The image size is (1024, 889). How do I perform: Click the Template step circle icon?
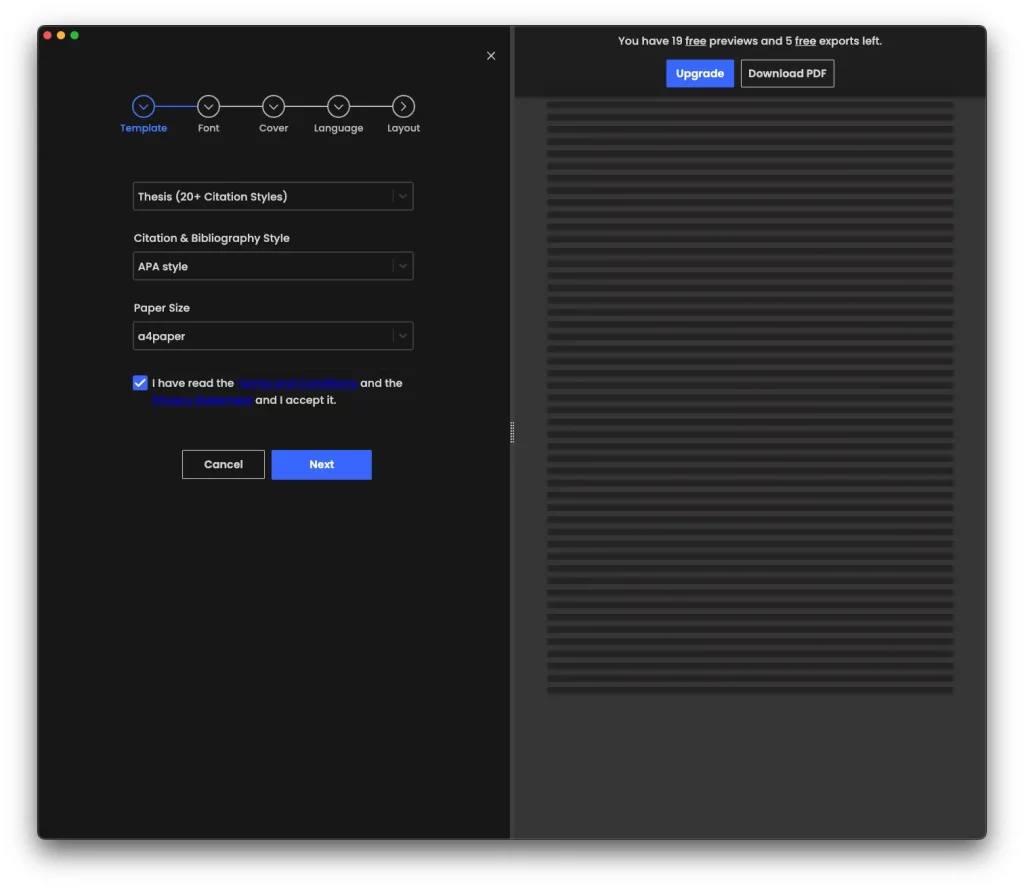[x=143, y=106]
